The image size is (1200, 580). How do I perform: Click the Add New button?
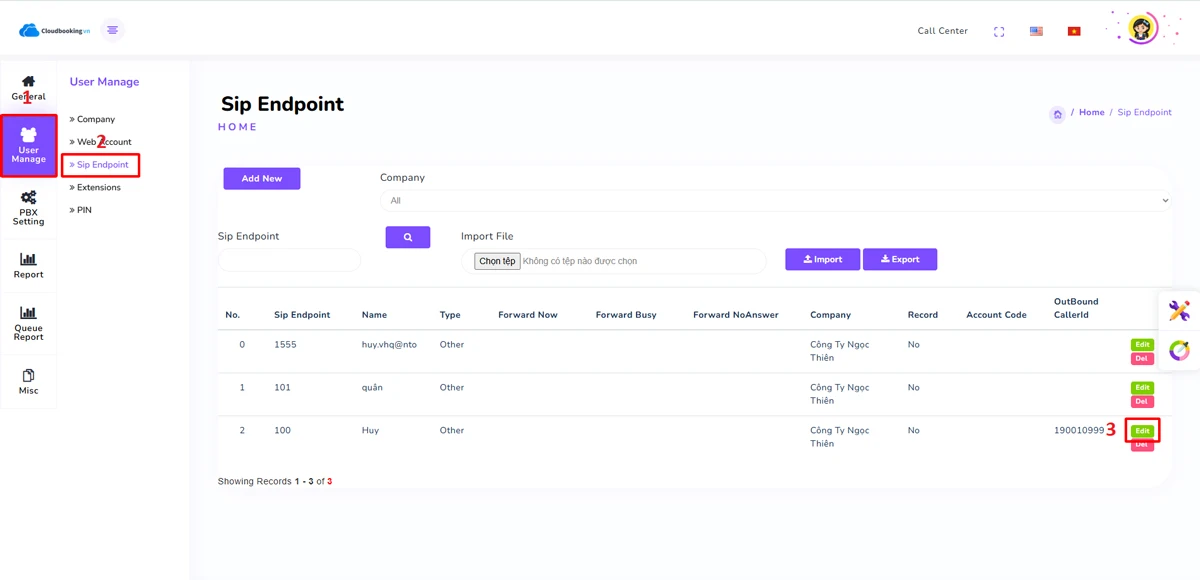(x=261, y=178)
